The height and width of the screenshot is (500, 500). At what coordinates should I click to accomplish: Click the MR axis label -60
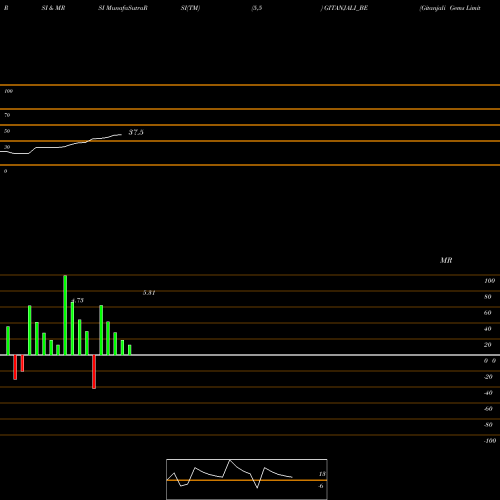[488, 409]
